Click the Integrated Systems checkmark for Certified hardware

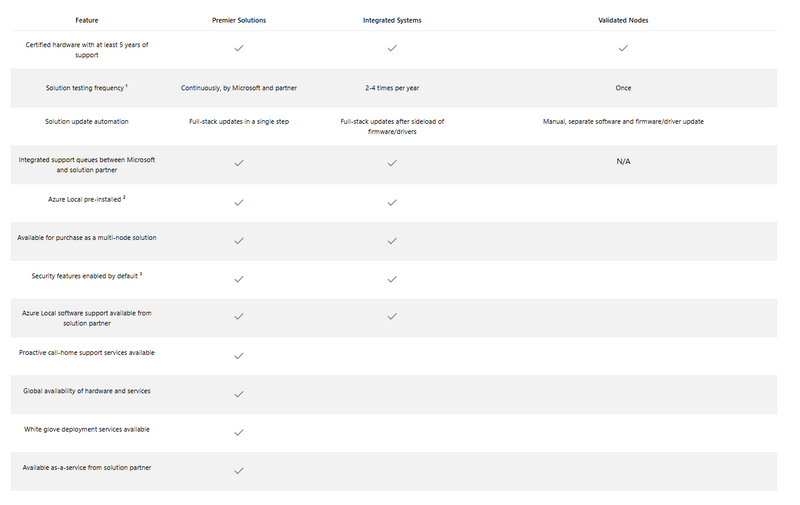[x=392, y=48]
